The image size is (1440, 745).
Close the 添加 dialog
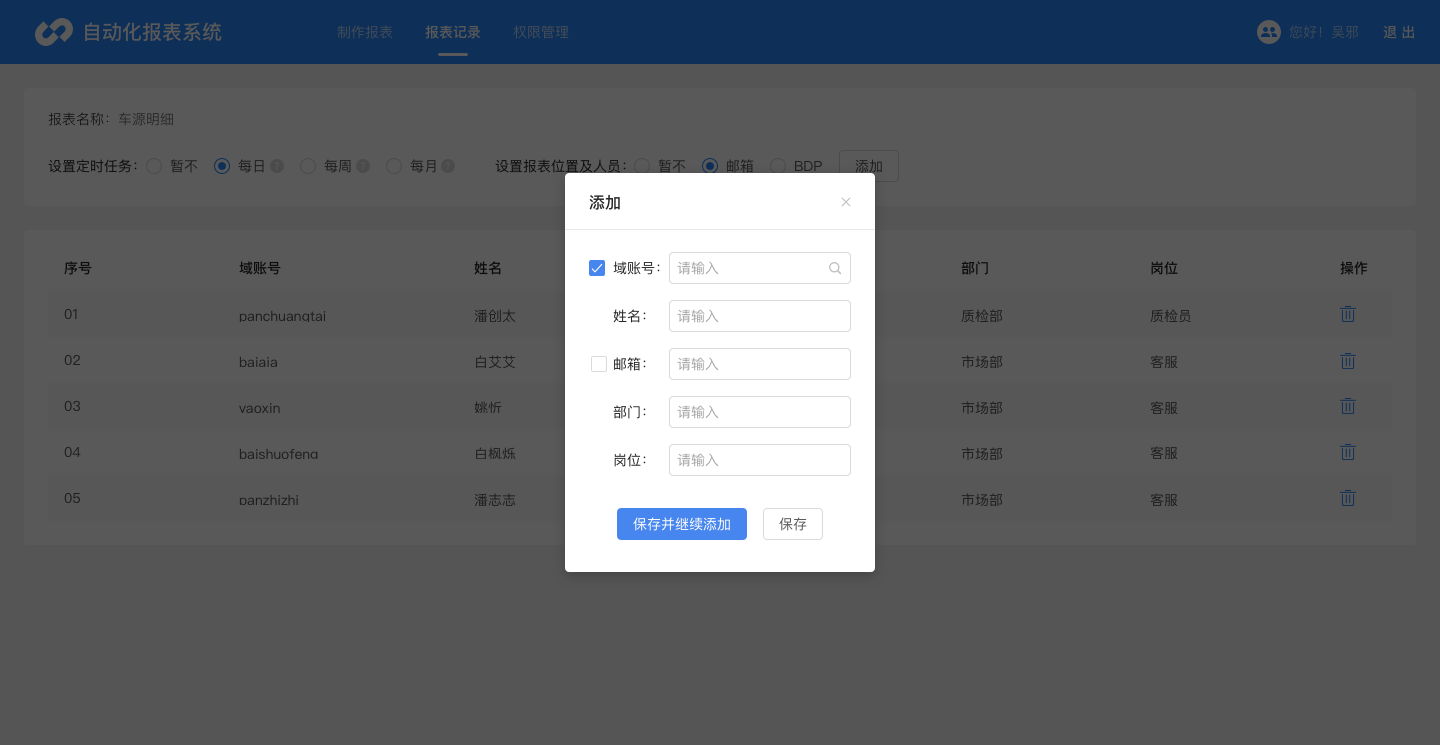(846, 202)
